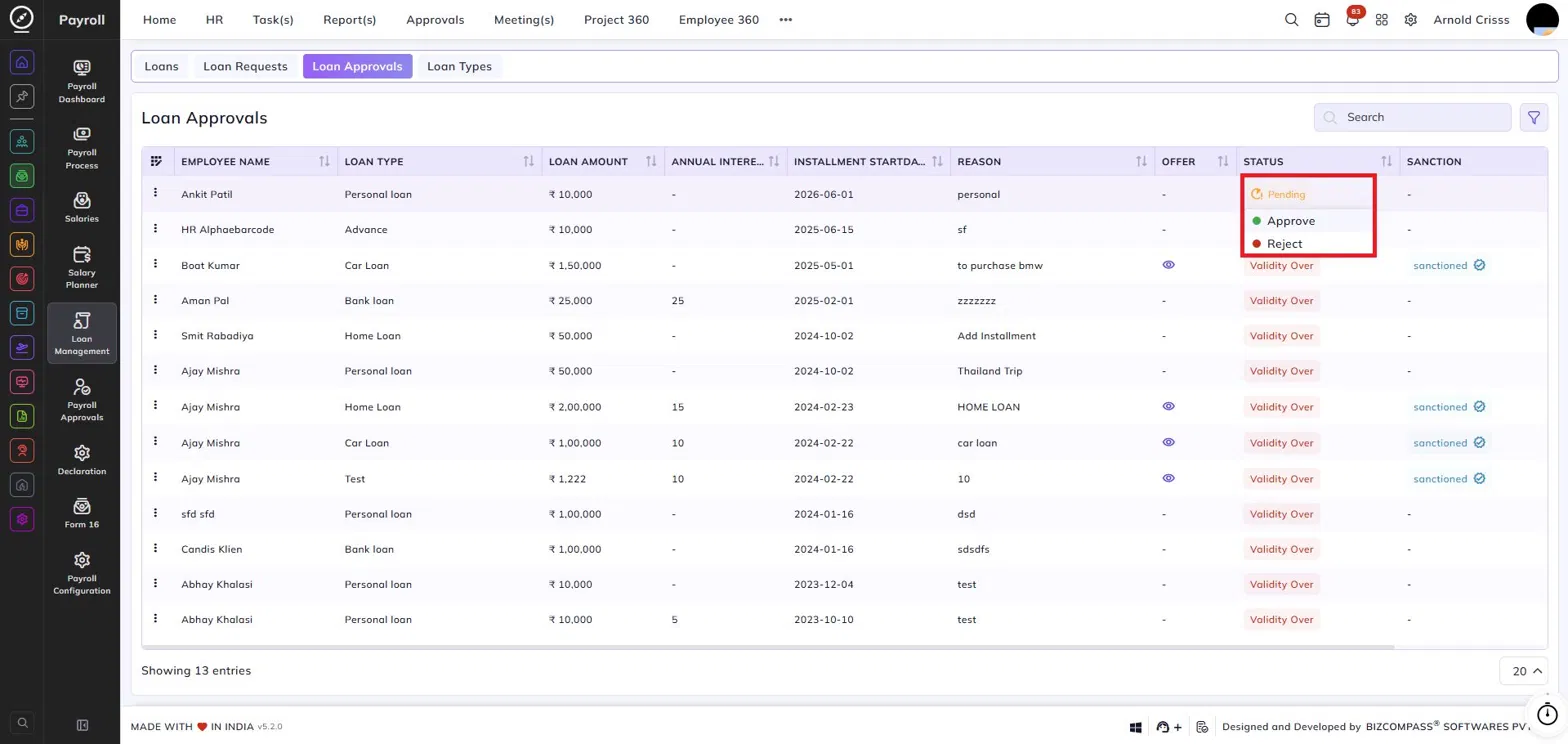Sort by Offer column arrows

tap(1223, 162)
